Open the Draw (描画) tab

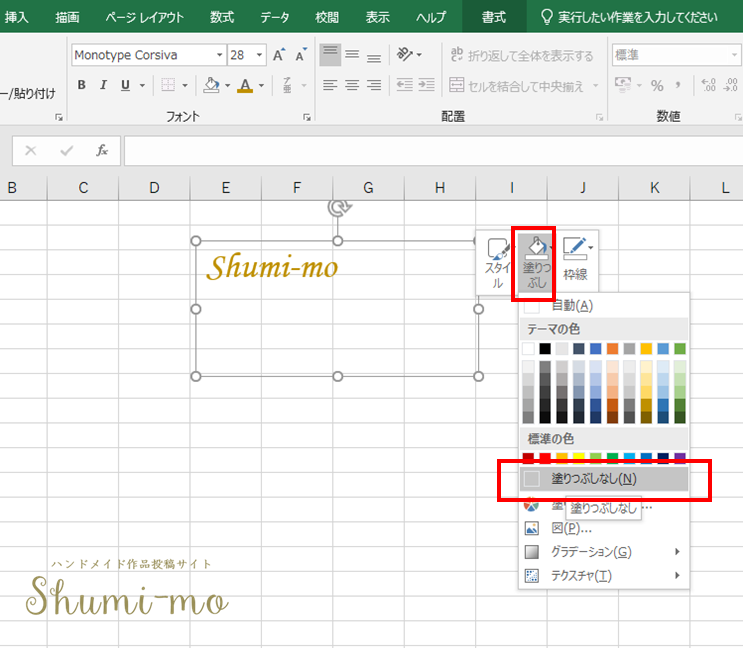(x=67, y=17)
